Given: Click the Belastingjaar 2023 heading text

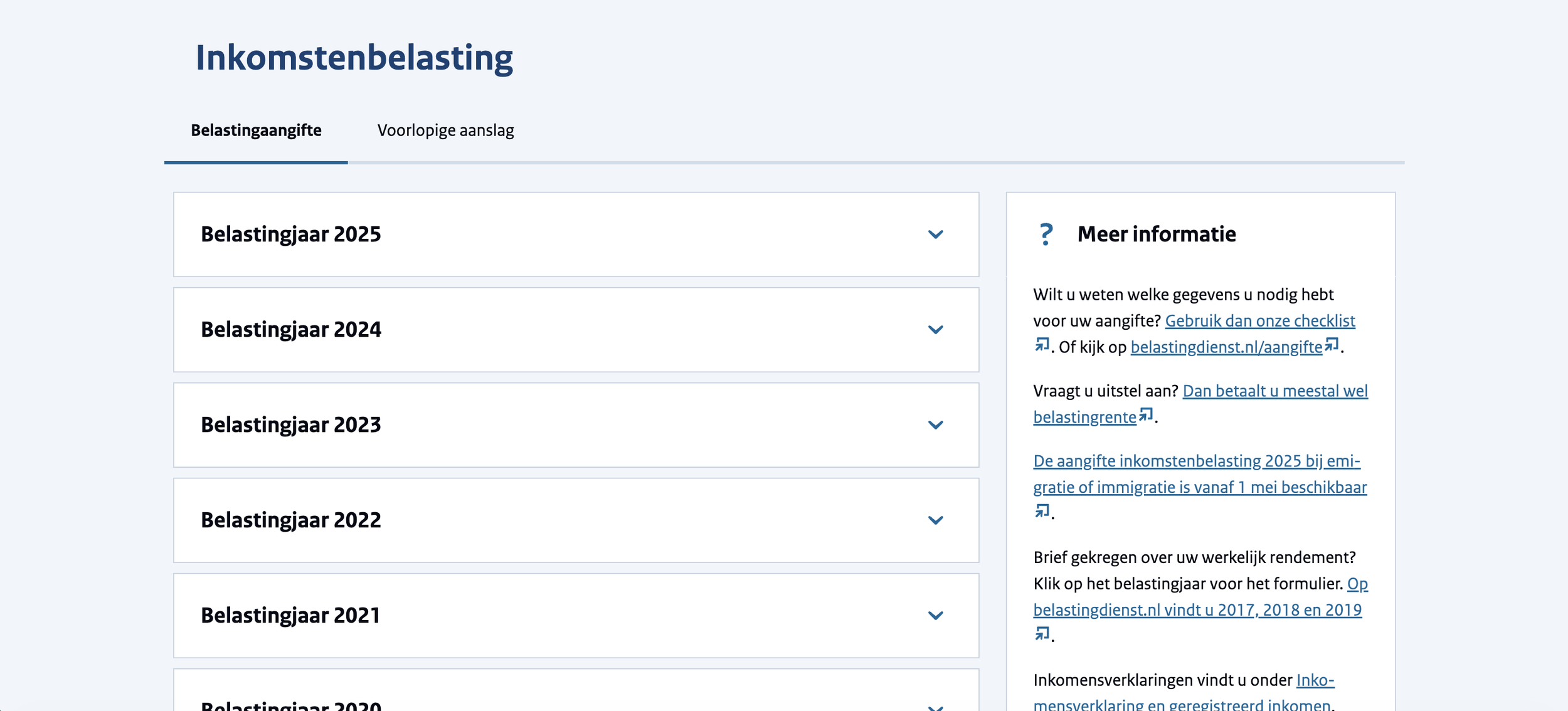Looking at the screenshot, I should (x=290, y=425).
